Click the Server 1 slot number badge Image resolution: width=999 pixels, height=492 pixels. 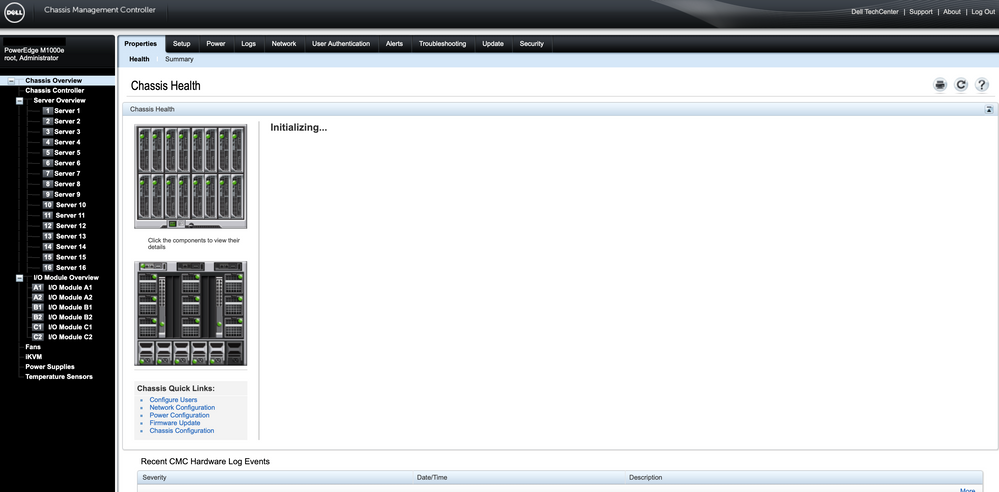point(48,111)
